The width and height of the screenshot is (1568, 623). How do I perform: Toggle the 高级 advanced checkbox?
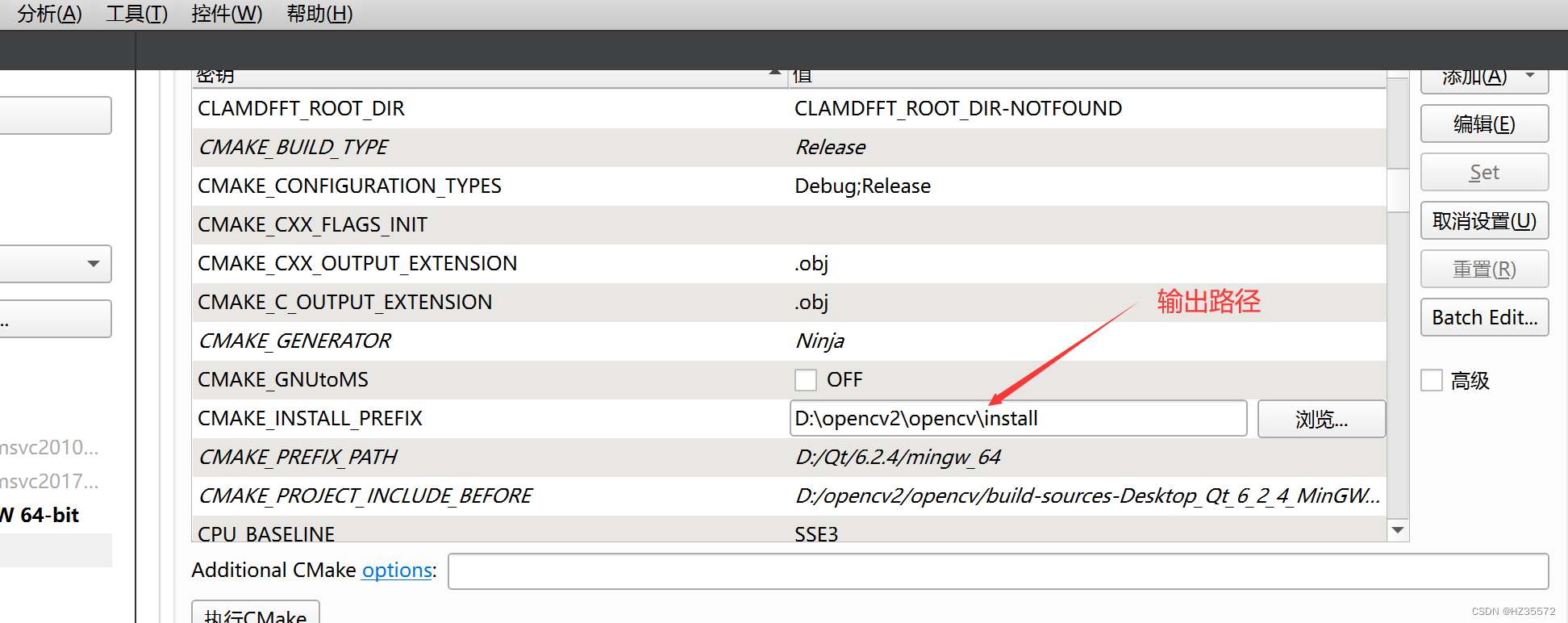1432,380
